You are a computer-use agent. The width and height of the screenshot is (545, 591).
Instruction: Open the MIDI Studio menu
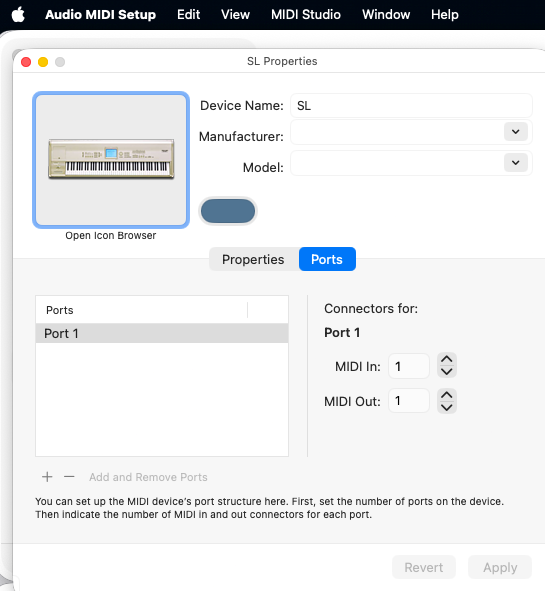[306, 15]
